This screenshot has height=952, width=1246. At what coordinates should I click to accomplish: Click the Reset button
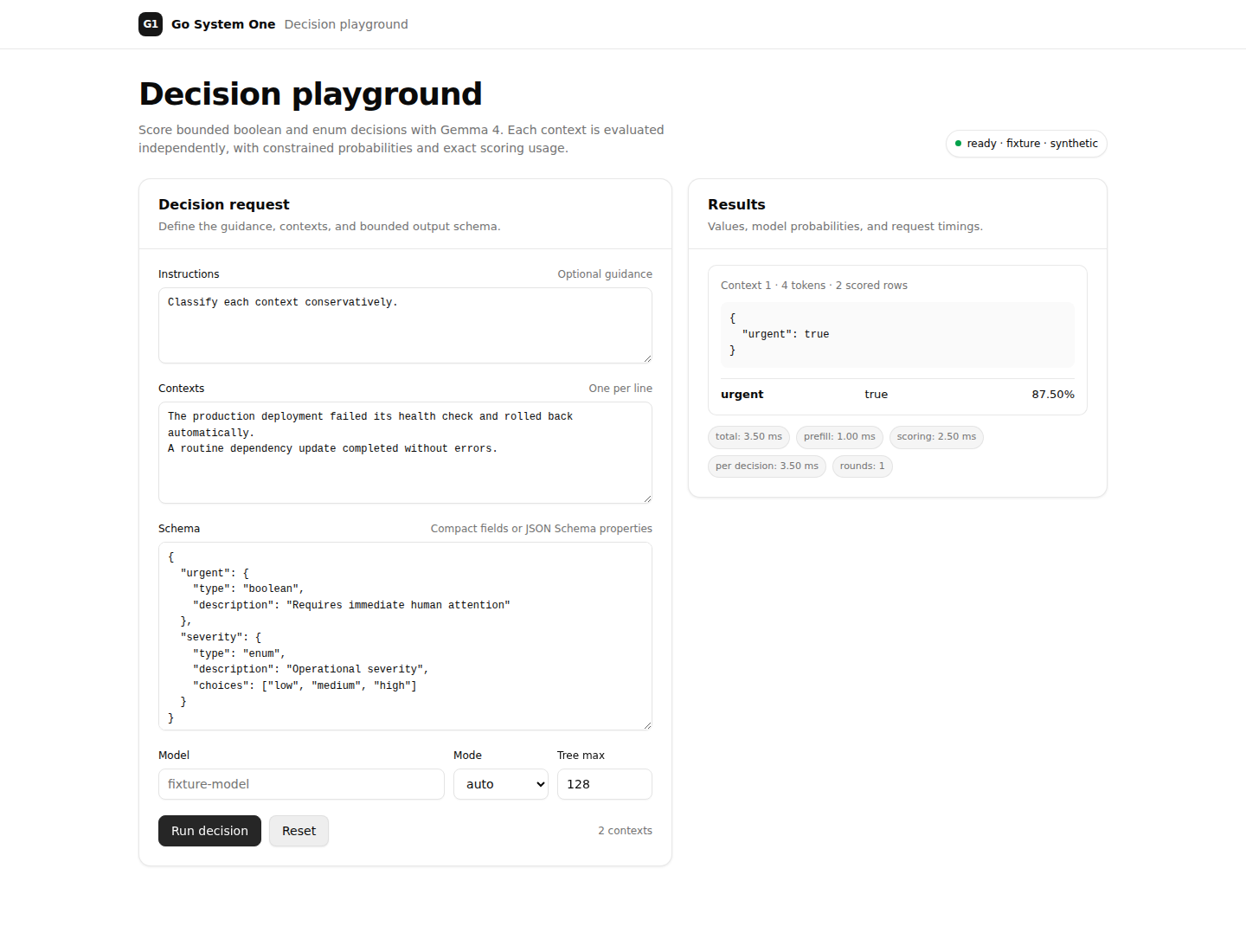tap(299, 831)
